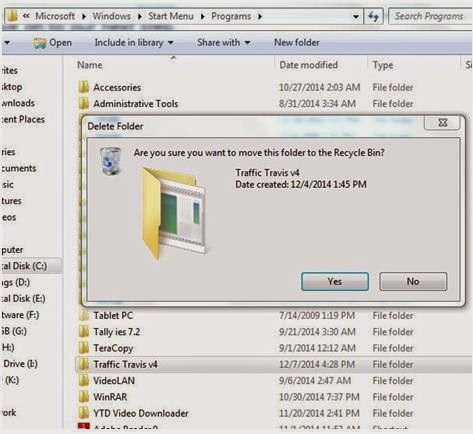Viewport: 473px width, 434px height.
Task: Click the Traffic Travis folder preview image
Action: (174, 213)
